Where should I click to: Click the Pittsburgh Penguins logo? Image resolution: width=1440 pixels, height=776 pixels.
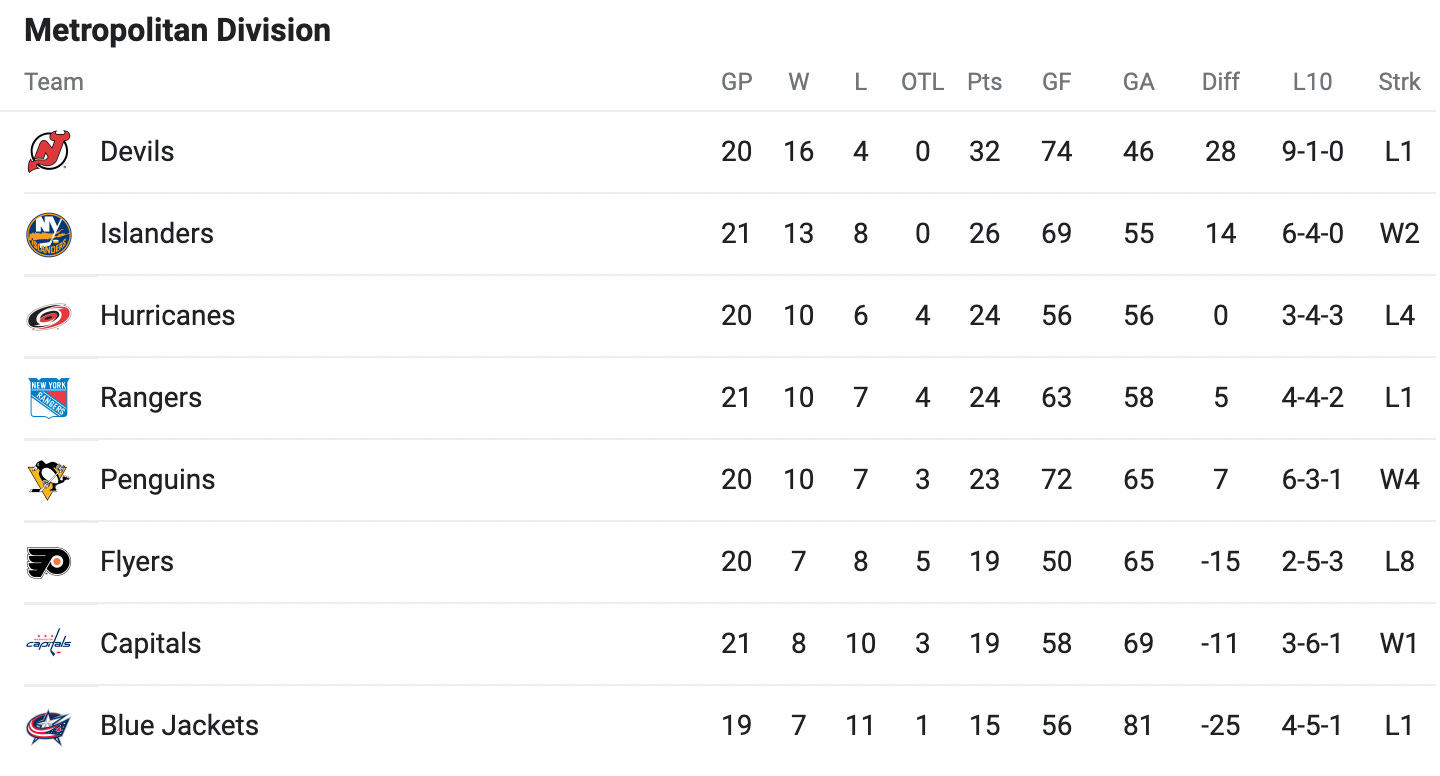click(48, 480)
